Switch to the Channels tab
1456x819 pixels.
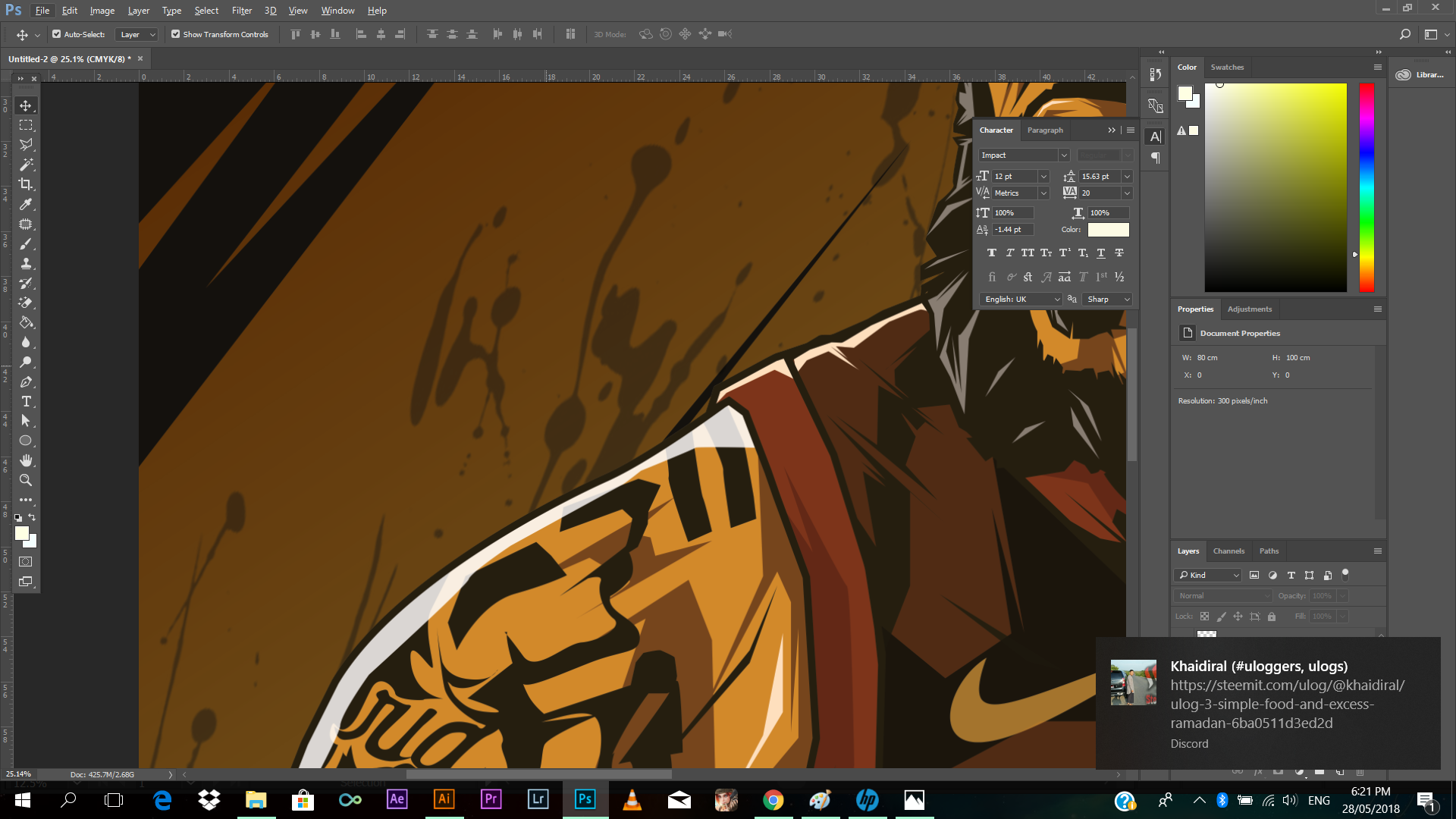[x=1228, y=551]
